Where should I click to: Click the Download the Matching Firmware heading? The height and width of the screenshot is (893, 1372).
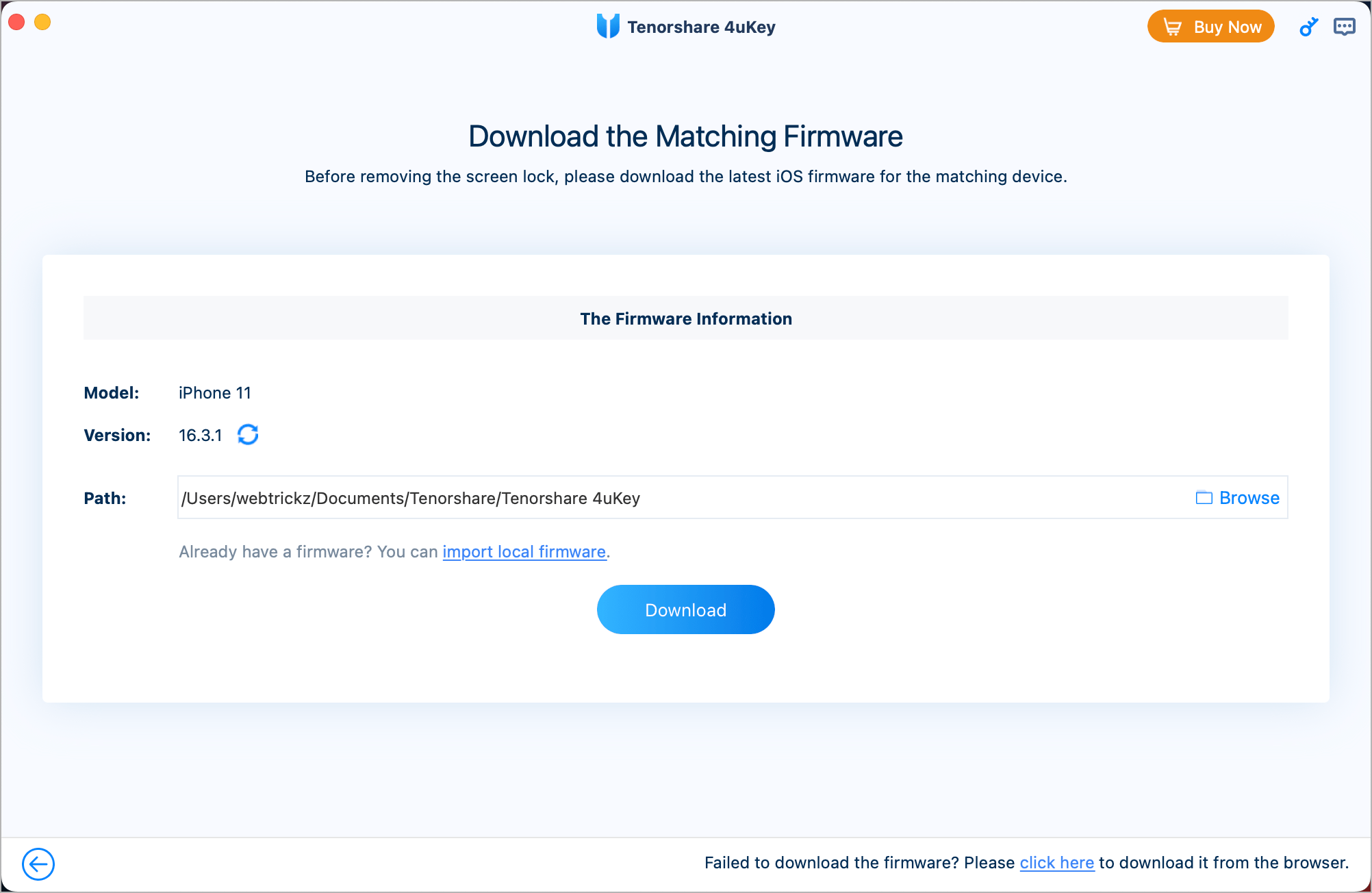685,136
